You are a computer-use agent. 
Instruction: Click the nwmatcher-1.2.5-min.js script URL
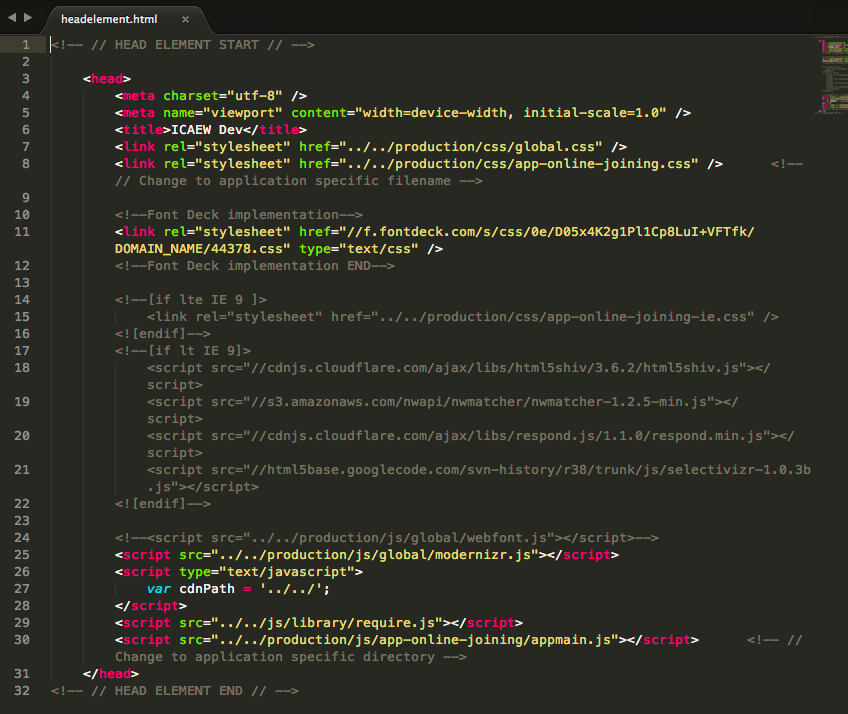pos(479,402)
